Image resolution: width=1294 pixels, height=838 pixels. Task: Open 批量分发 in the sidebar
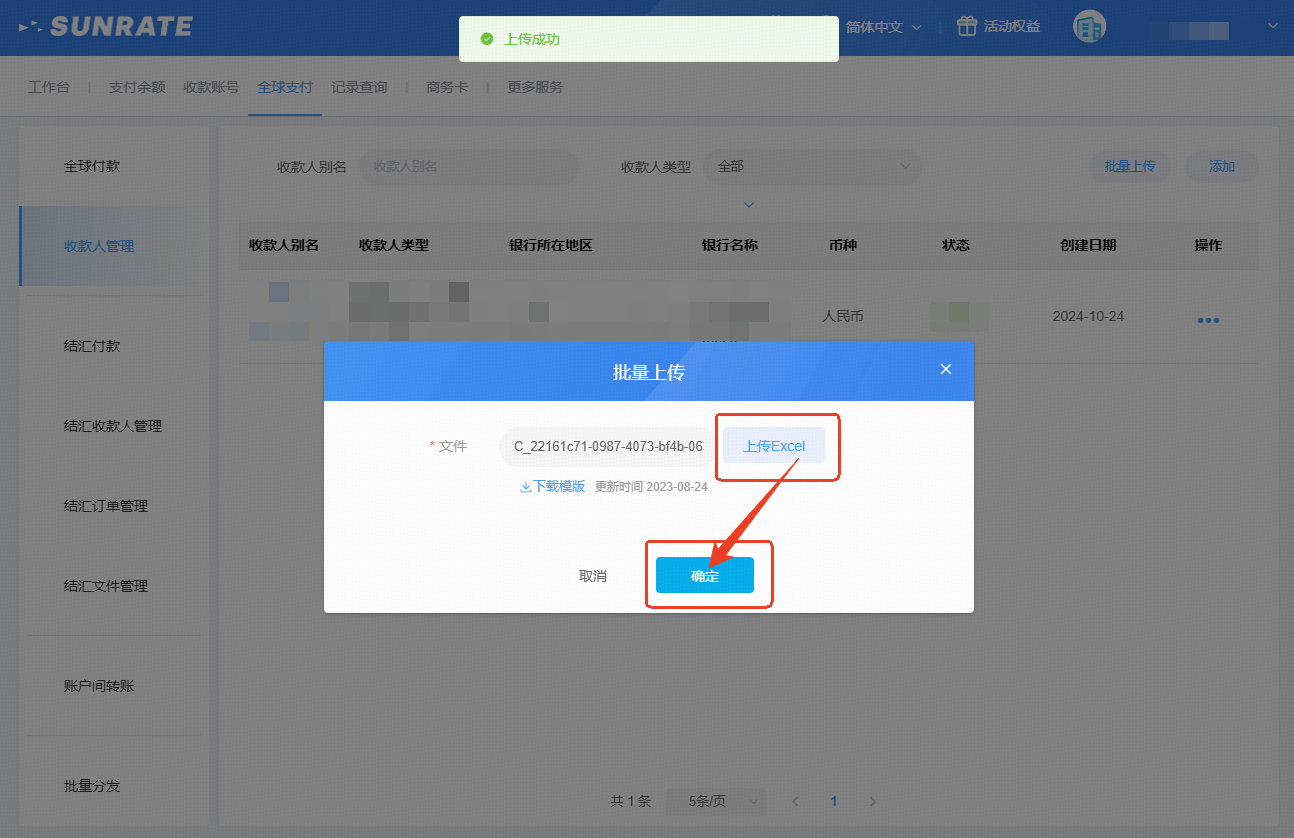point(92,786)
